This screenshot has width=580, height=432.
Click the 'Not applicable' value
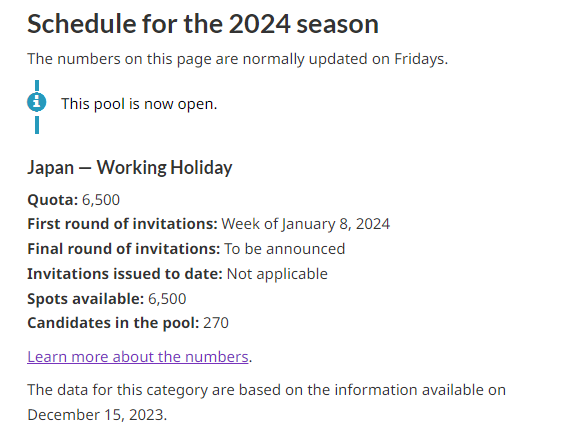[x=277, y=274]
